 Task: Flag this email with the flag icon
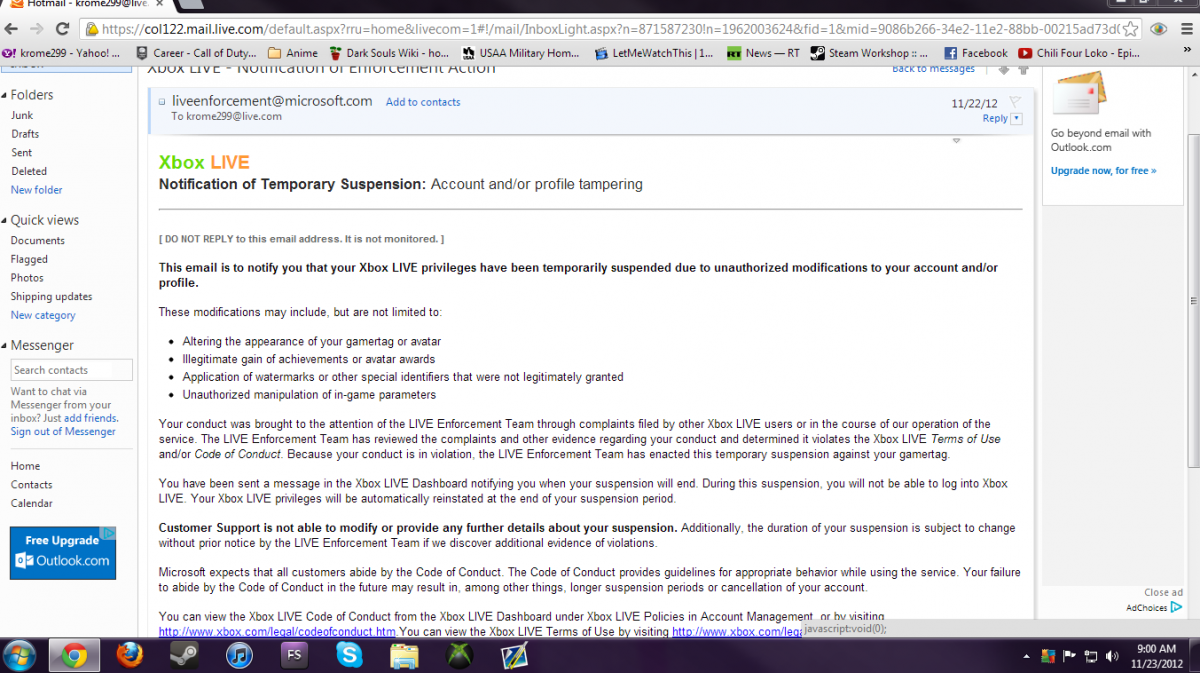(x=1014, y=102)
